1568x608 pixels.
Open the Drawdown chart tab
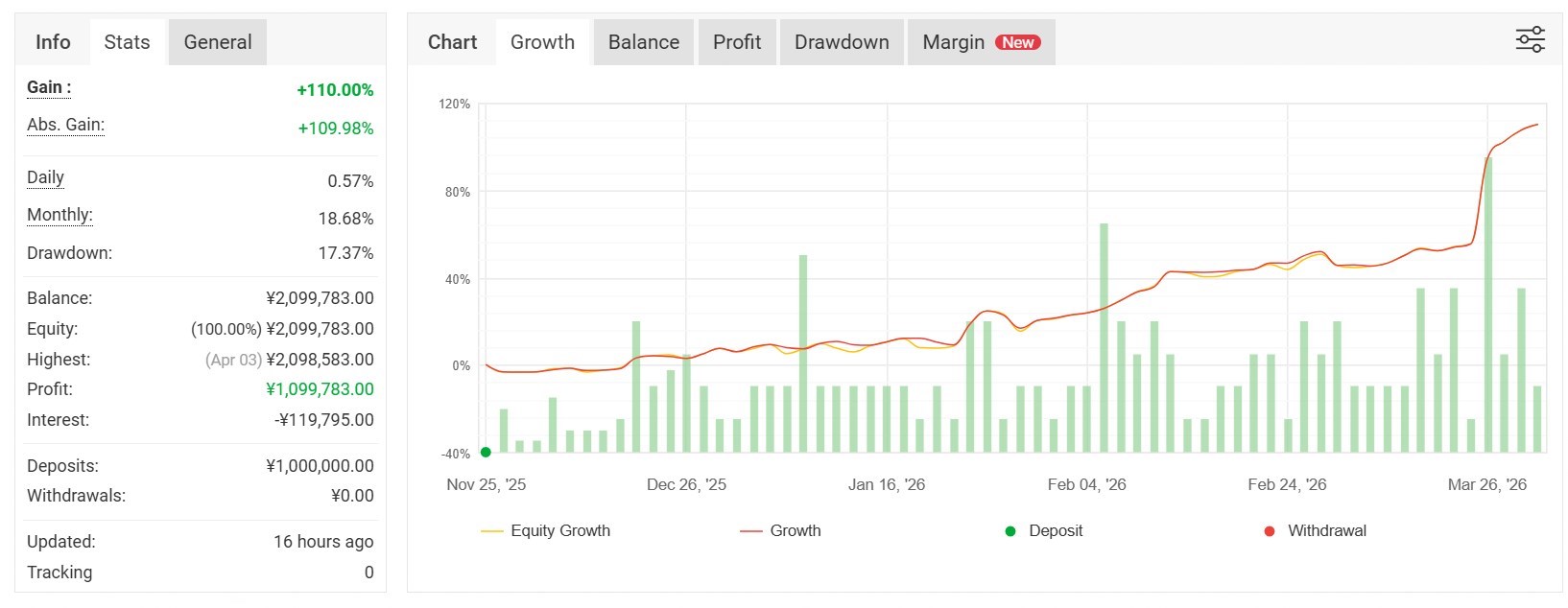[x=842, y=42]
